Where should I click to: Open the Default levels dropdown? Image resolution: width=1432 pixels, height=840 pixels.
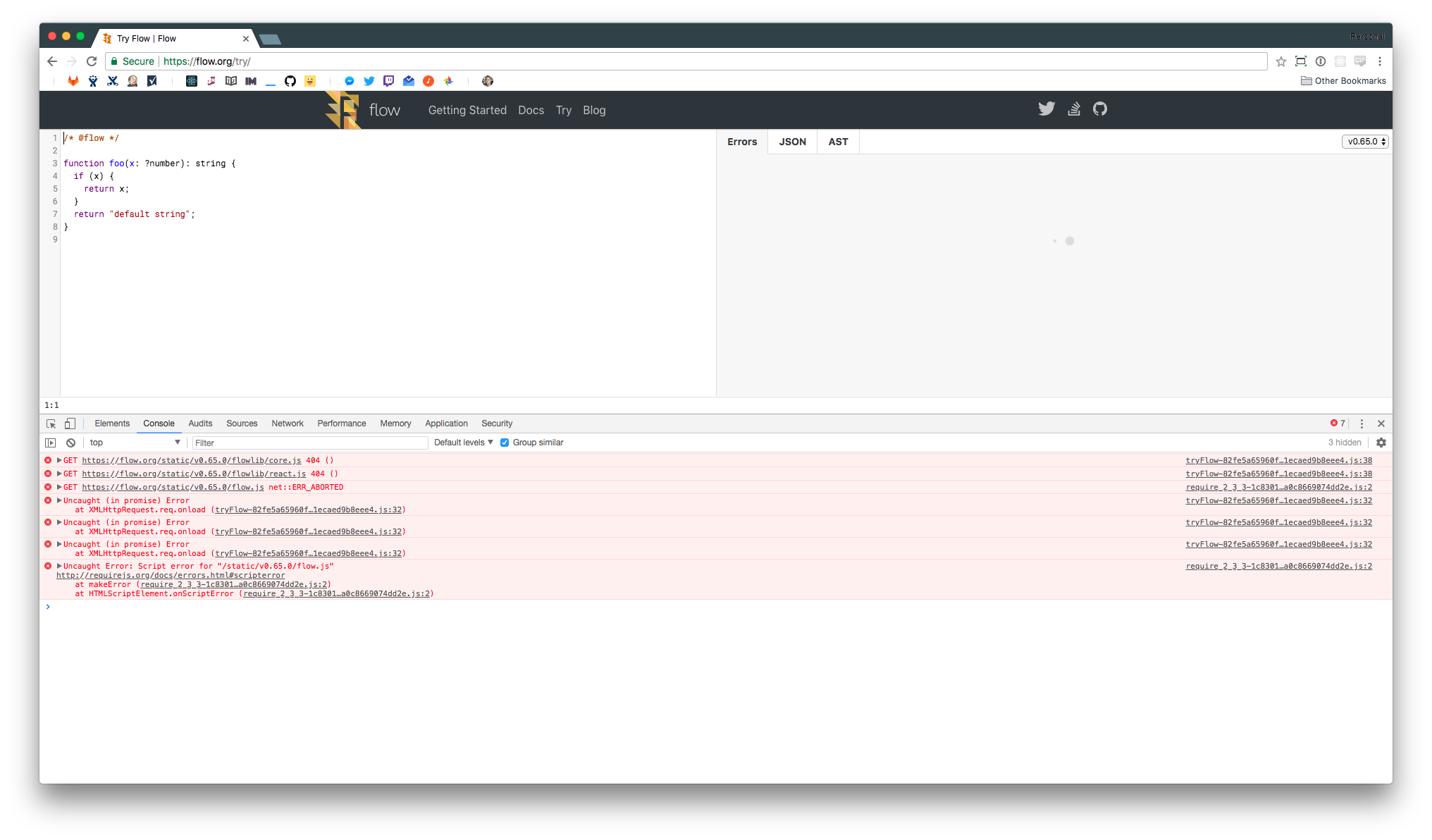pyautogui.click(x=463, y=443)
